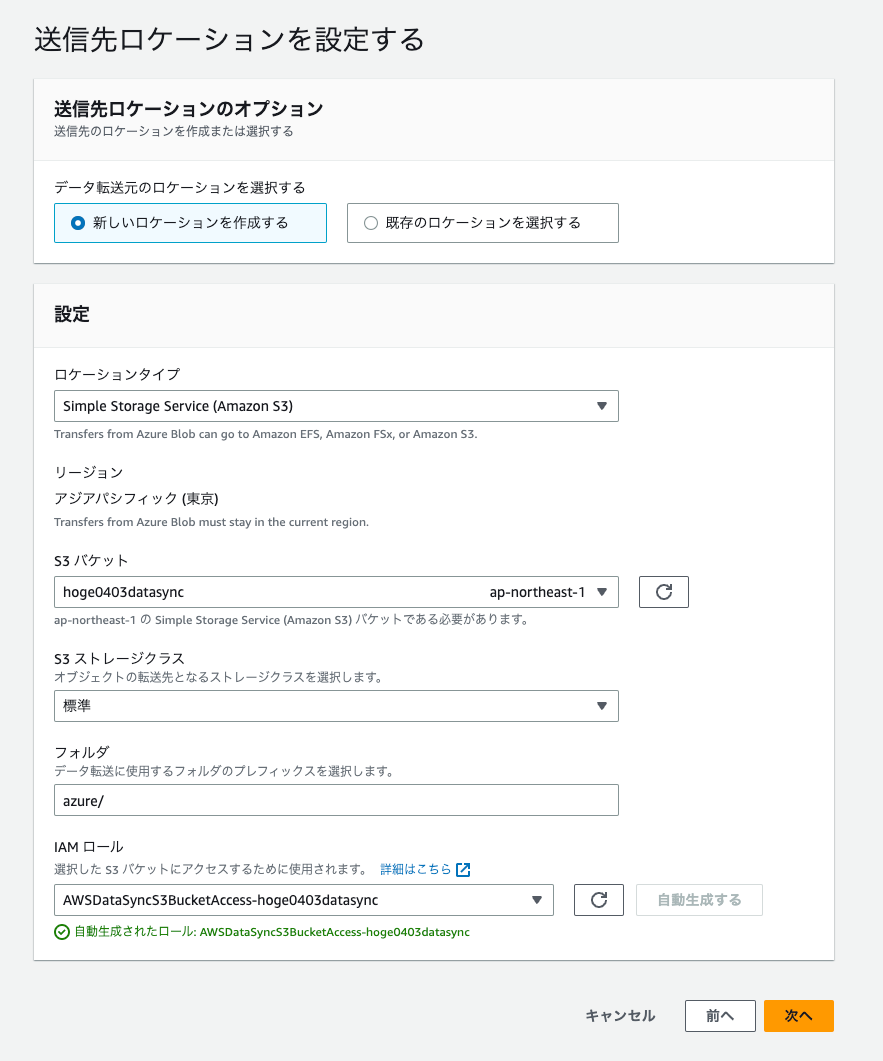This screenshot has width=883, height=1061.
Task: Open the ap-northeast-1 region dropdown
Action: point(602,591)
